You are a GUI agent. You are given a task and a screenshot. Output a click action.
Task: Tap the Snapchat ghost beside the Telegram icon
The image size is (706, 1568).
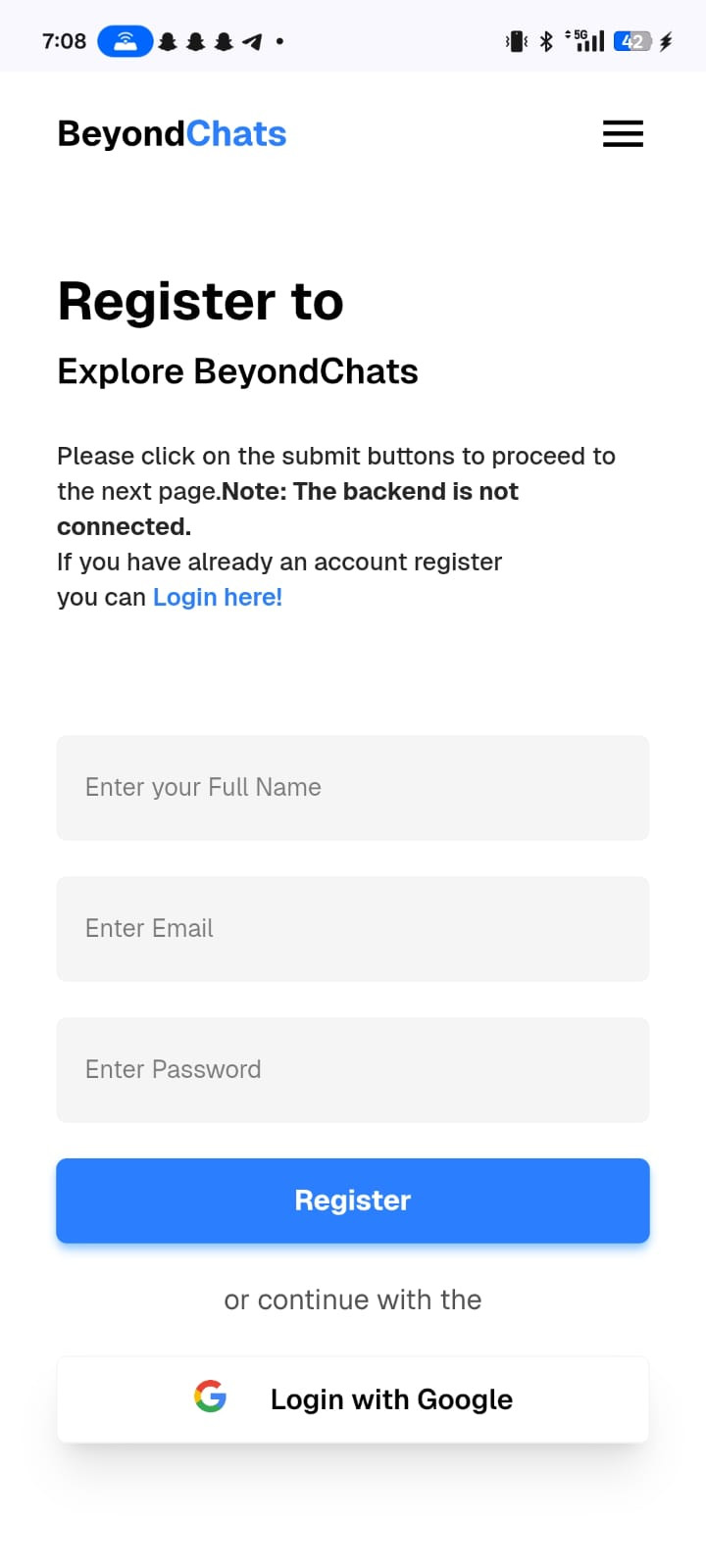click(224, 41)
